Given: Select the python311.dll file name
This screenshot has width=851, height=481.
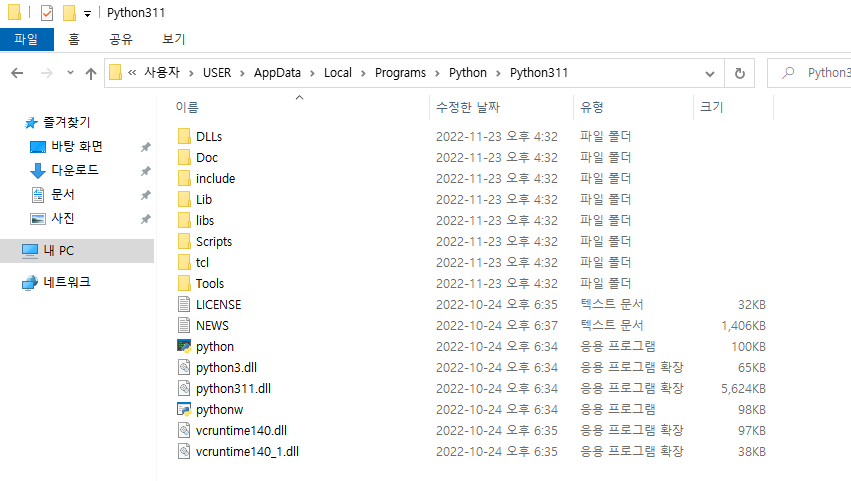Looking at the screenshot, I should [x=233, y=389].
